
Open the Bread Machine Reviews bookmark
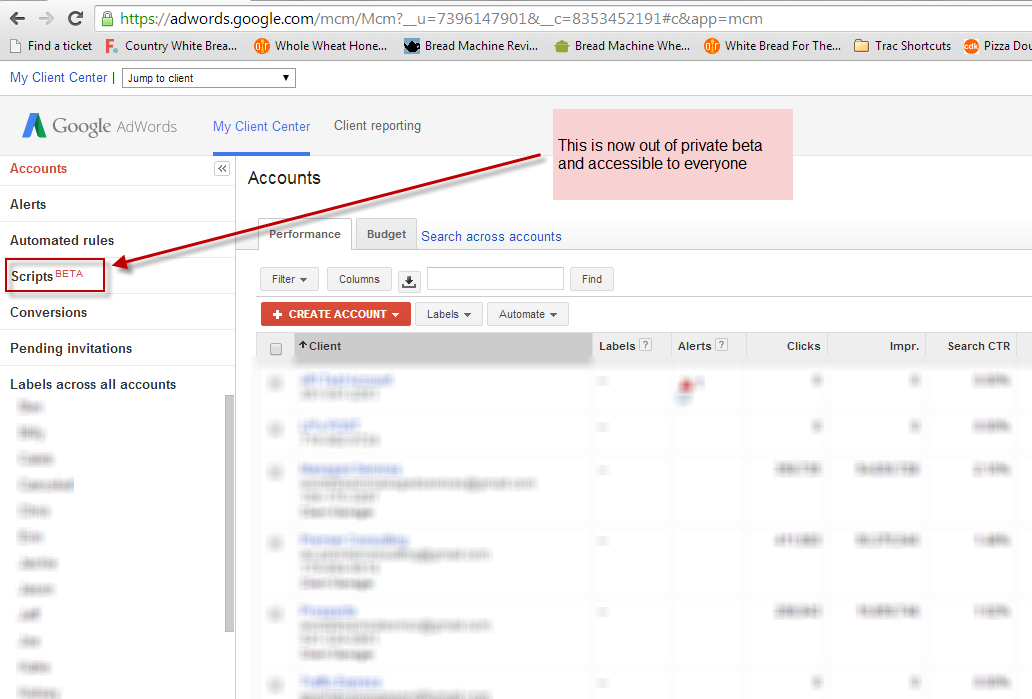[471, 46]
